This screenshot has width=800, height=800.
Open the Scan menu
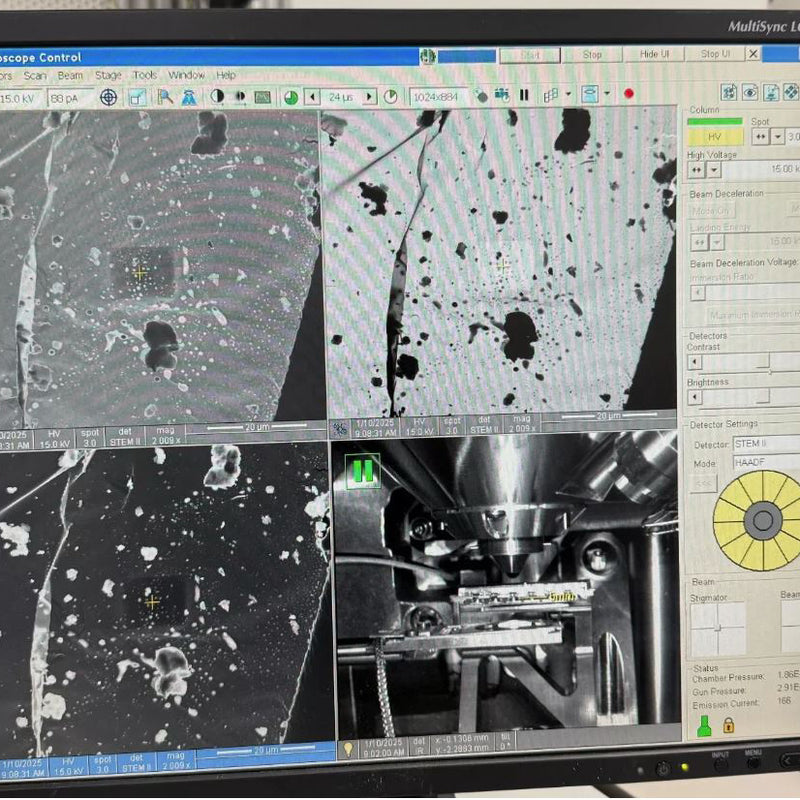pos(35,76)
